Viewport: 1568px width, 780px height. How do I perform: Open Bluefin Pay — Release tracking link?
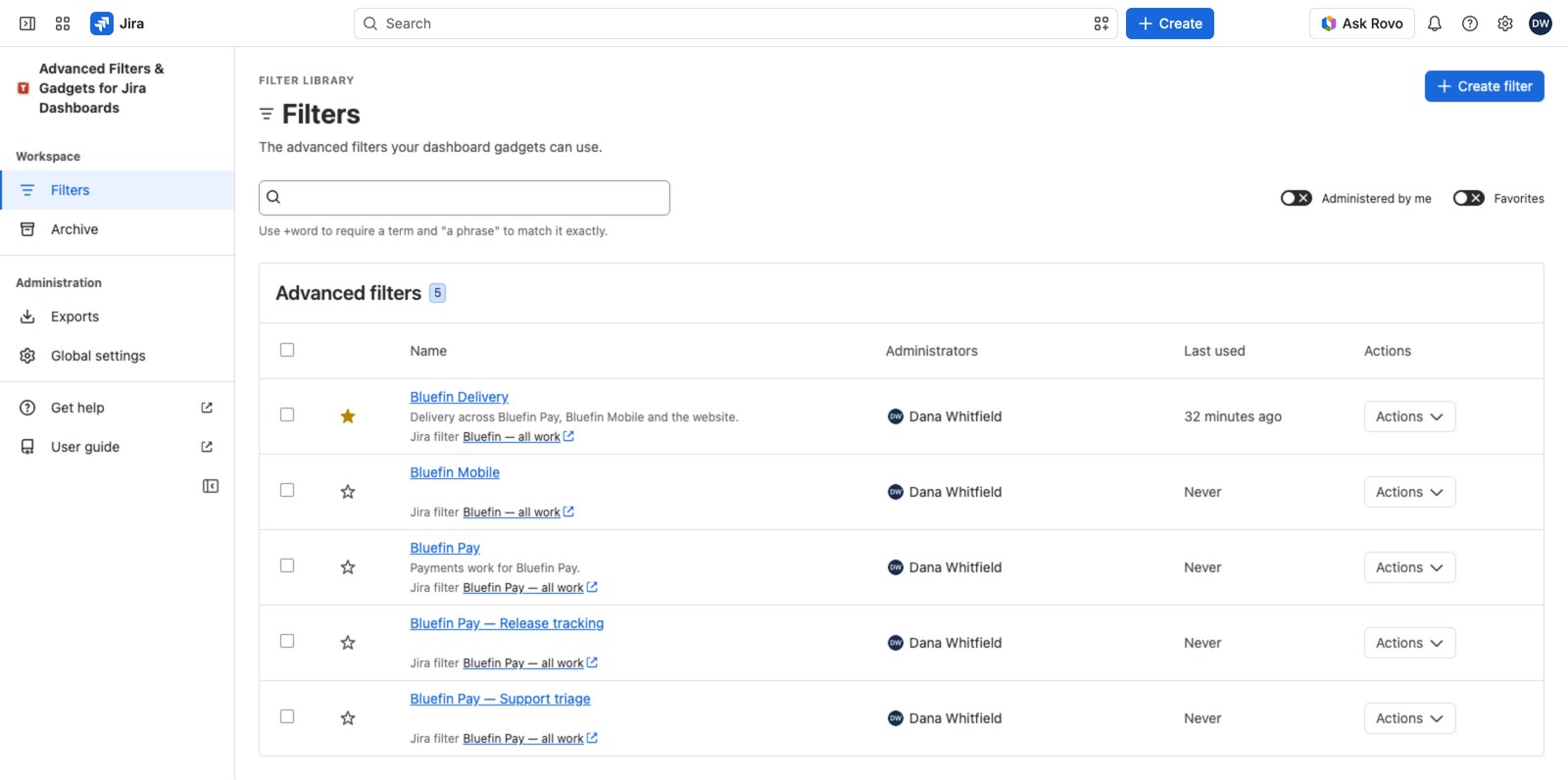pyautogui.click(x=507, y=623)
